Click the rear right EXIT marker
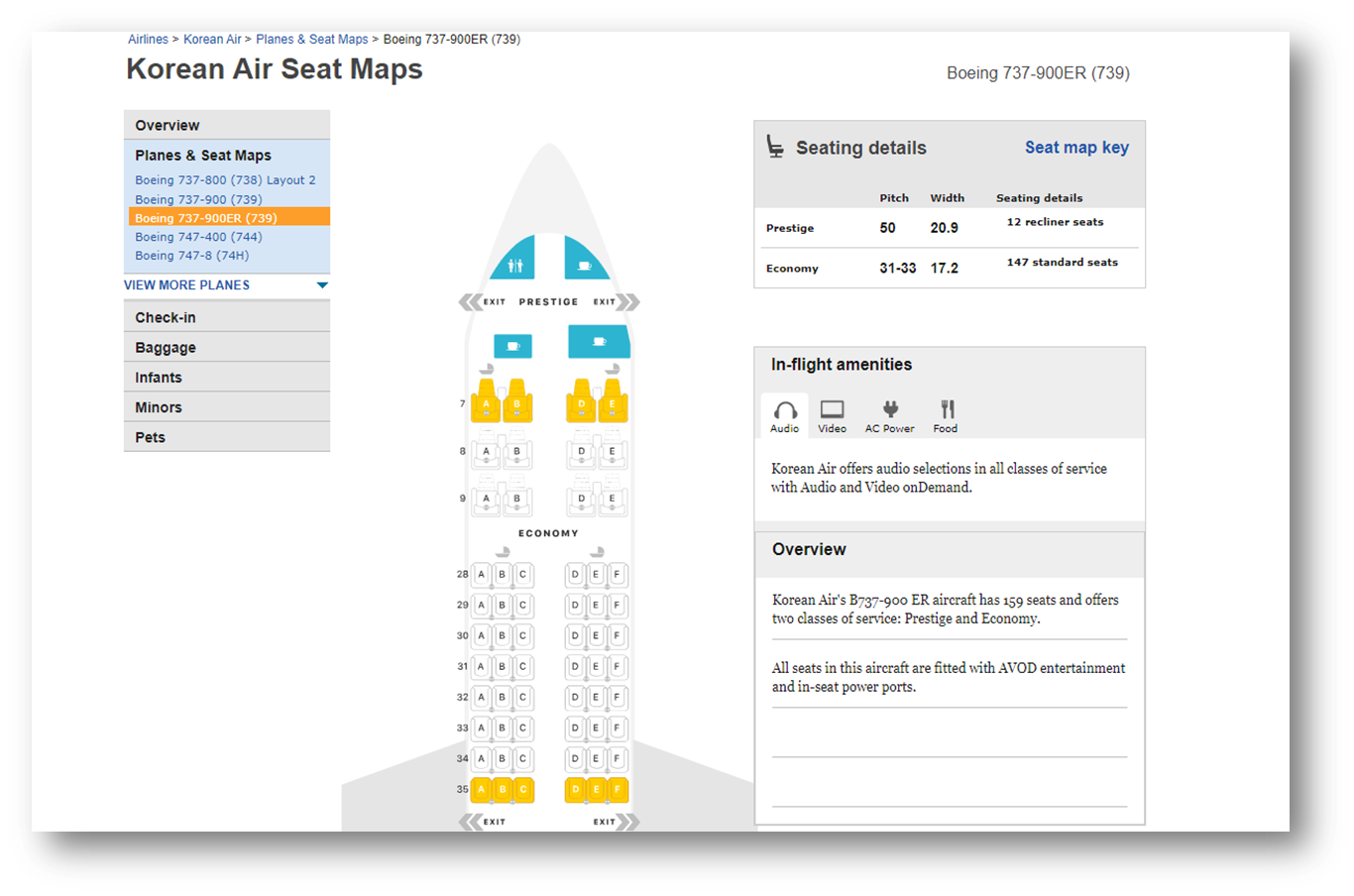The height and width of the screenshot is (896, 1354). click(x=616, y=822)
